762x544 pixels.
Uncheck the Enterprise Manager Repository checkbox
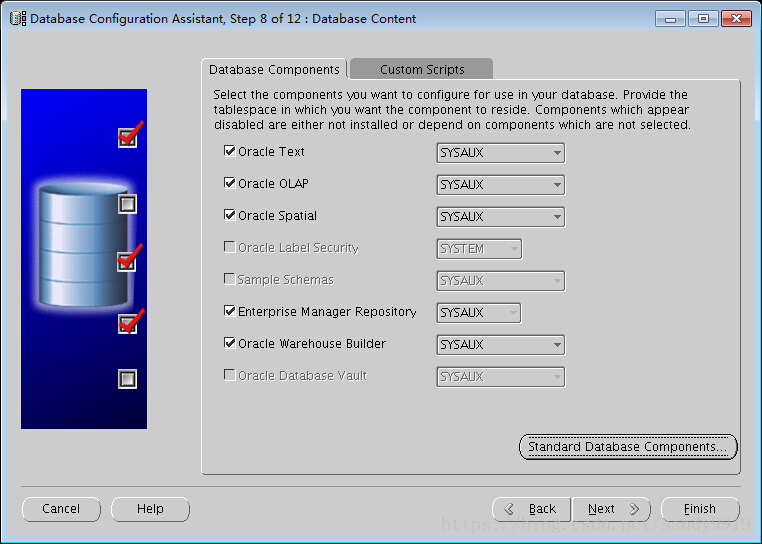[229, 311]
